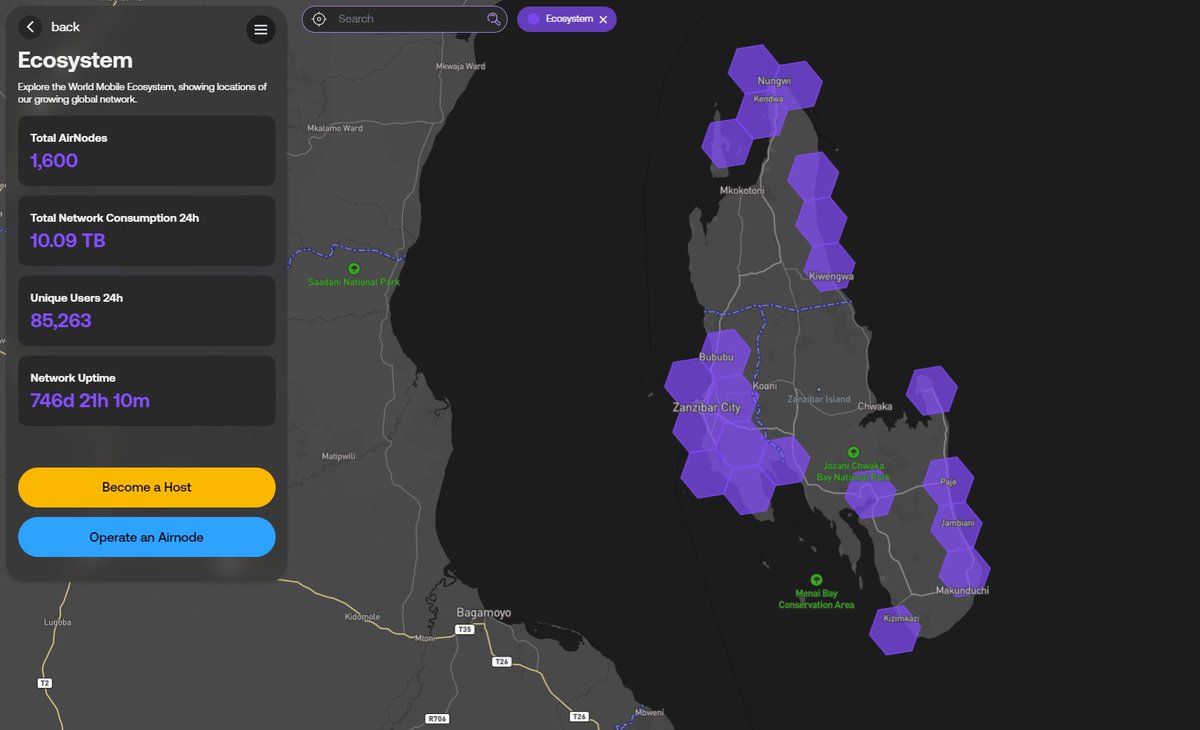This screenshot has width=1200, height=730.
Task: Click the 'Mtoni' map label
Action: pyautogui.click(x=425, y=638)
